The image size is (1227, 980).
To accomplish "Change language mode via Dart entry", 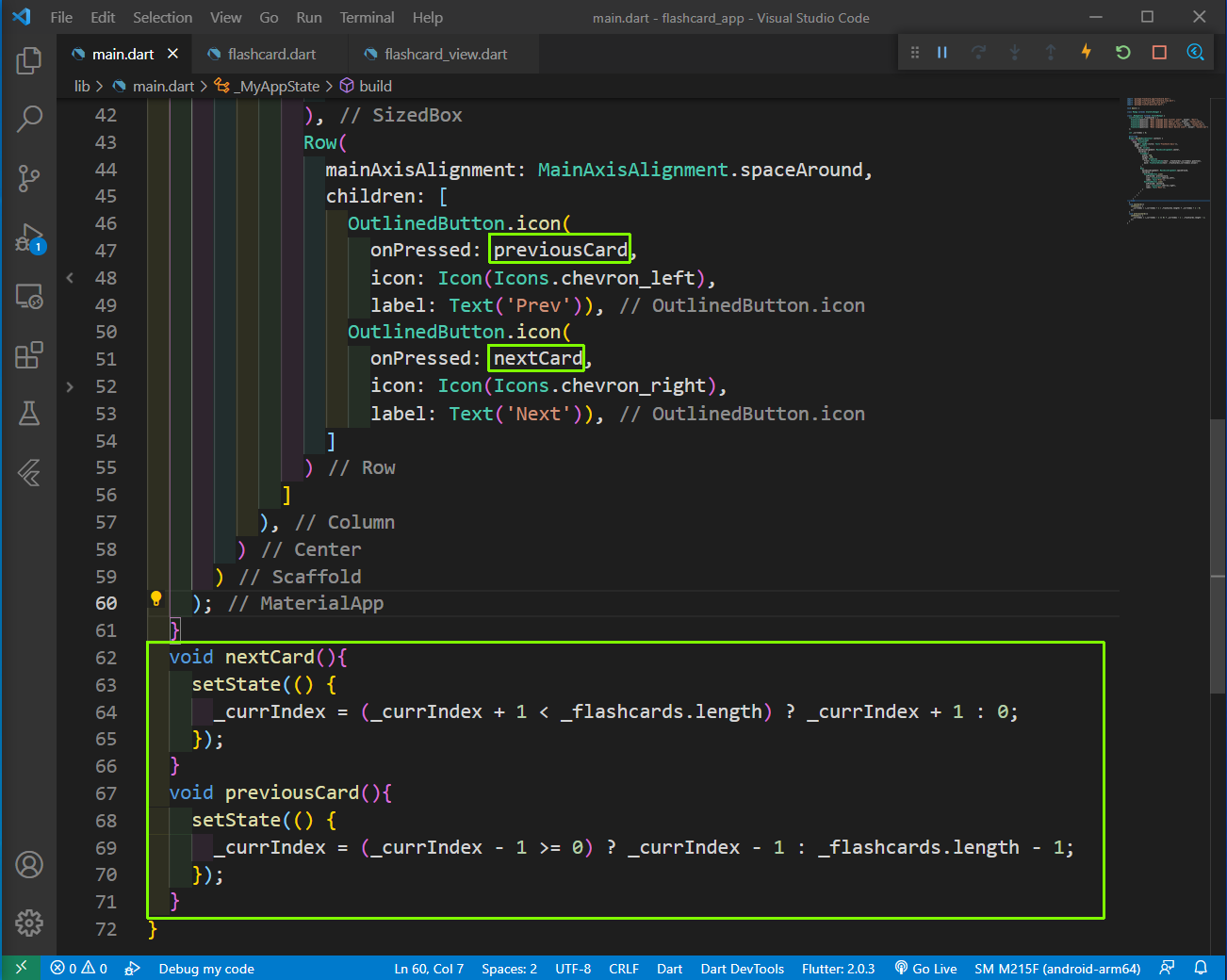I will tap(669, 969).
